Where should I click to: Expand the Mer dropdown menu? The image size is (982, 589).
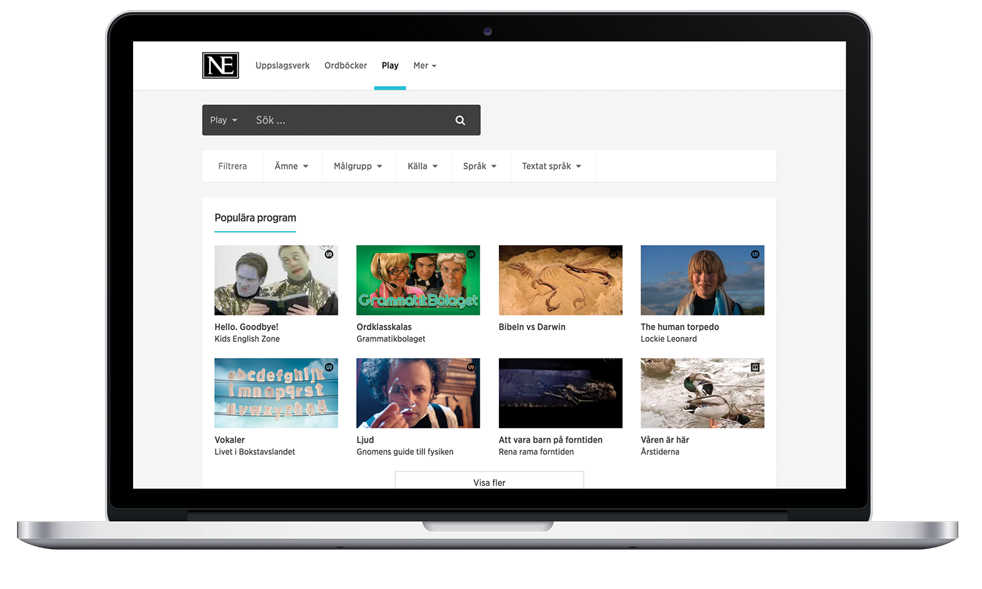point(424,66)
